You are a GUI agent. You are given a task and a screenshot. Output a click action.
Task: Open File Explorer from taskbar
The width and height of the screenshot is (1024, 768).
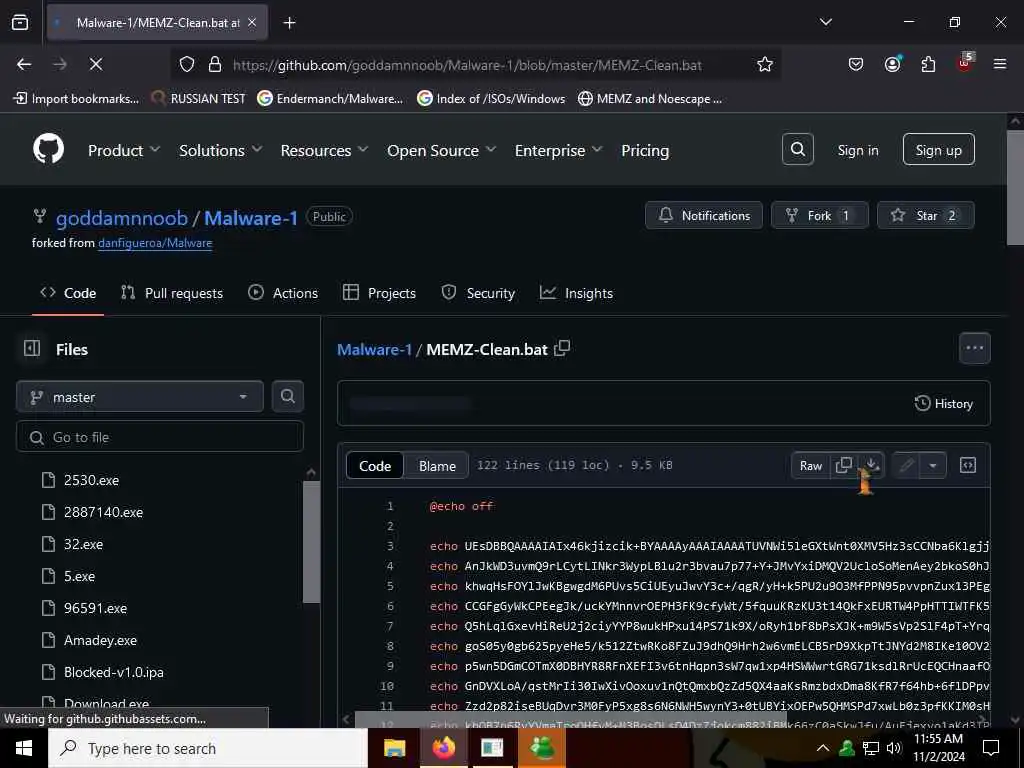point(394,748)
